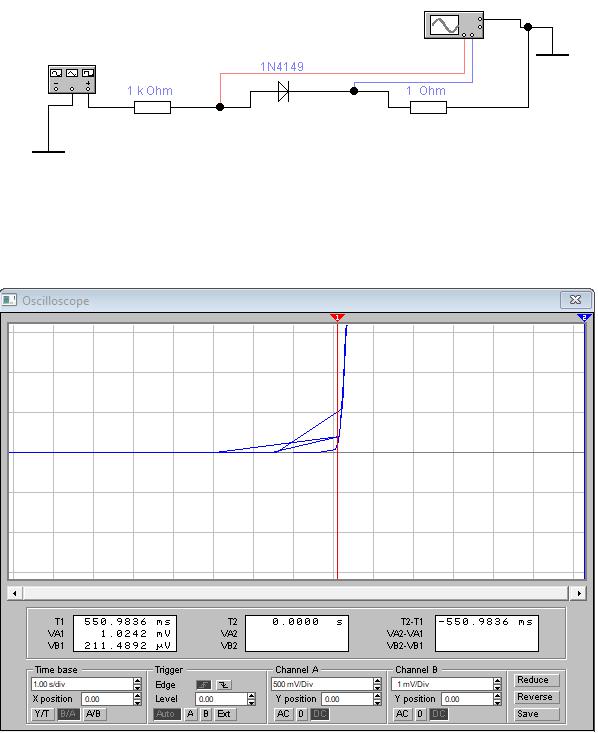Select the ground symbol under the function generator
Screen dimensions: 598x733
point(48,151)
